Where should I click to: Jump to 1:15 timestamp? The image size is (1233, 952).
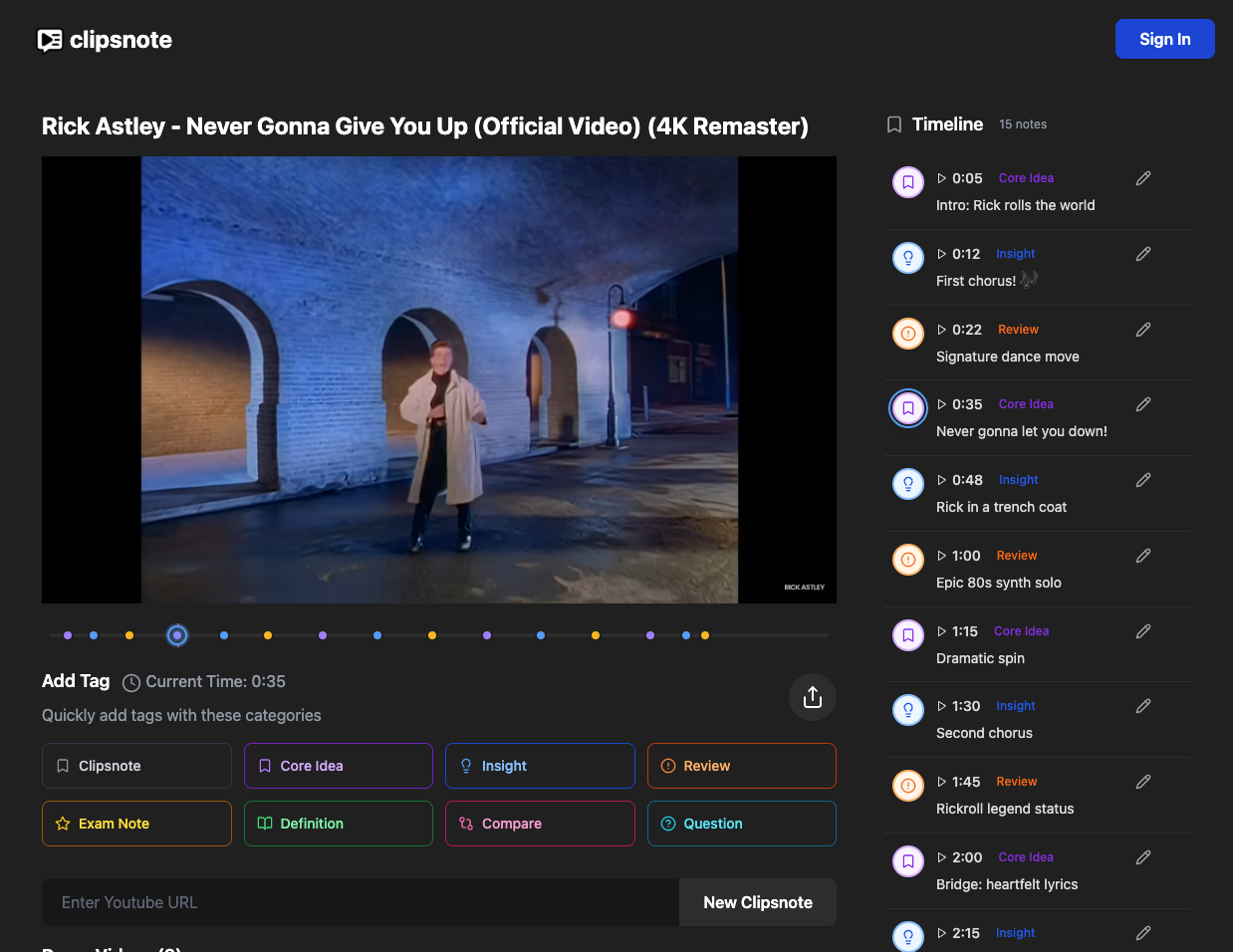point(957,631)
